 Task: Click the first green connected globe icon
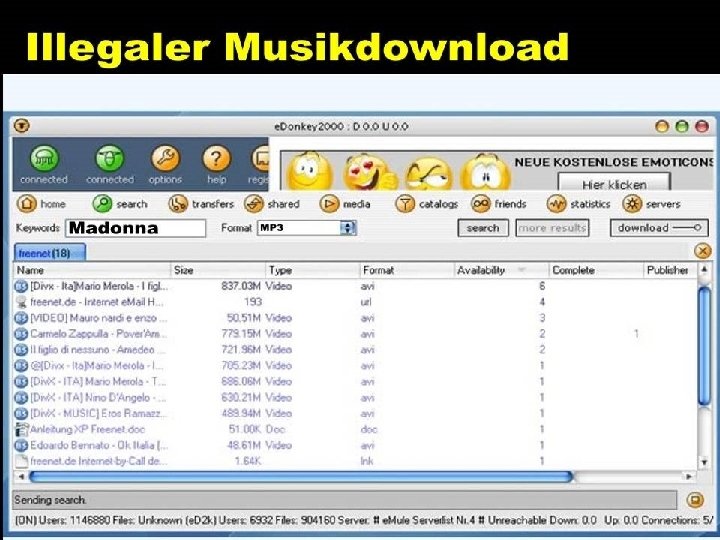click(x=45, y=158)
